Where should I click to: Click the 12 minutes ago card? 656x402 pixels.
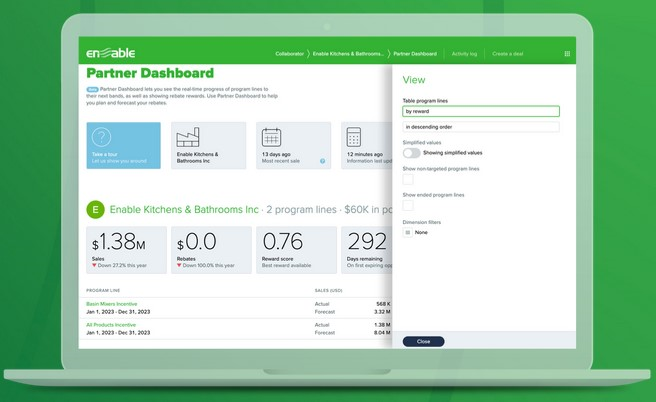366,146
